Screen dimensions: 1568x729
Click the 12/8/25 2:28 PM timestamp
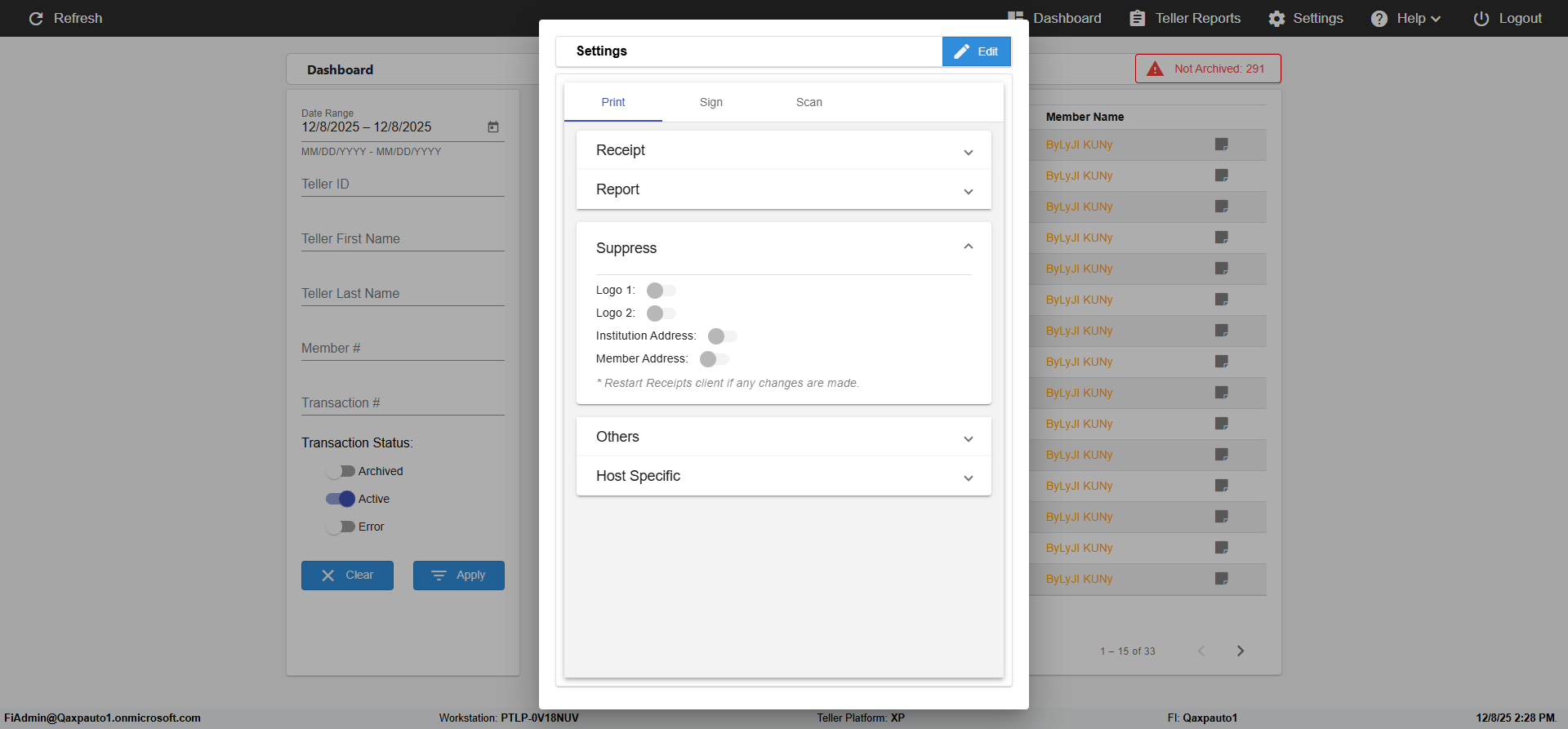tap(1516, 718)
